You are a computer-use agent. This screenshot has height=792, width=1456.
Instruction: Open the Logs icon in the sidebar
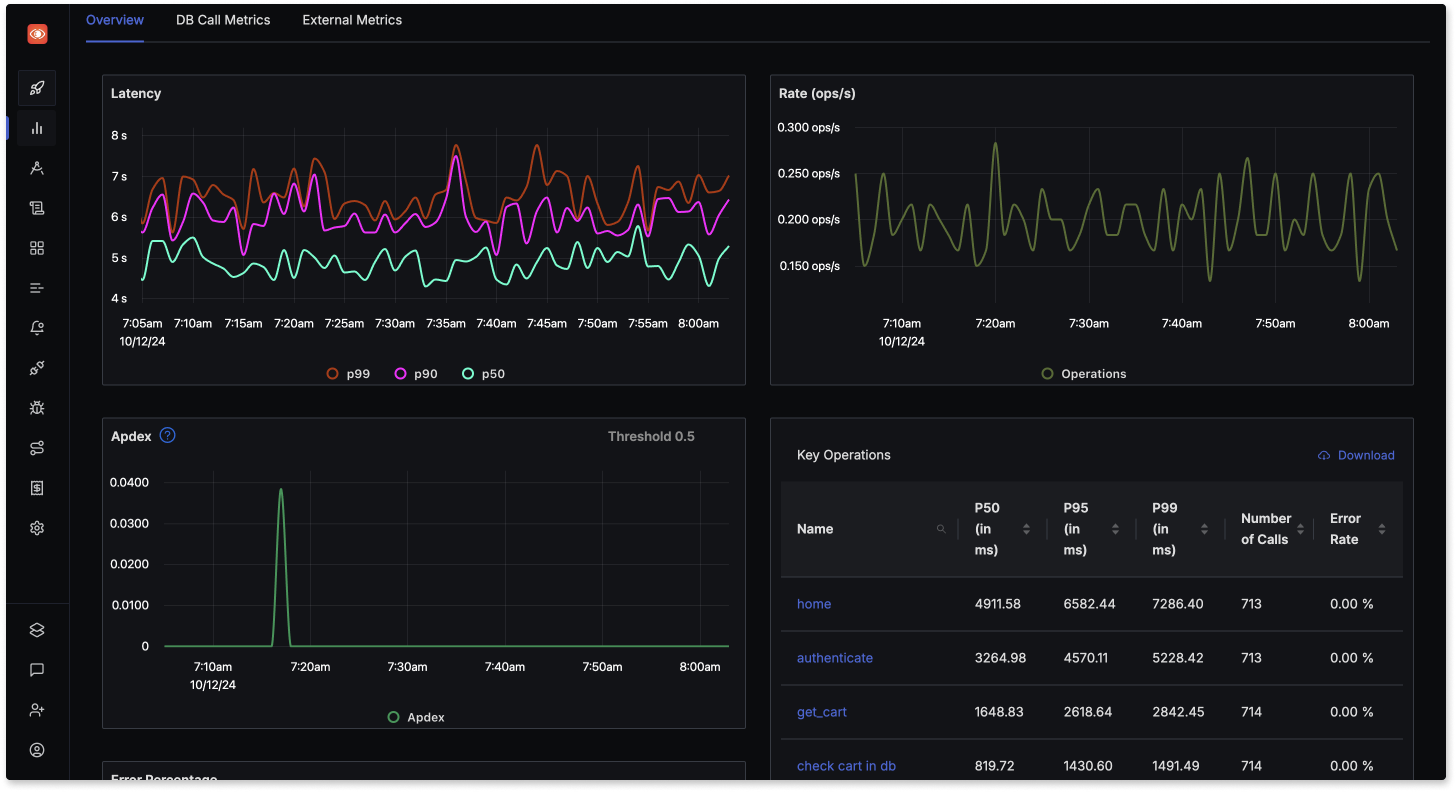click(x=37, y=207)
